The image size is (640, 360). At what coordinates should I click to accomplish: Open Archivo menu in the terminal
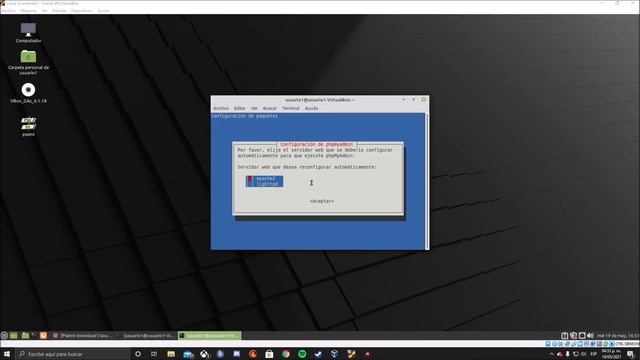pyautogui.click(x=221, y=109)
